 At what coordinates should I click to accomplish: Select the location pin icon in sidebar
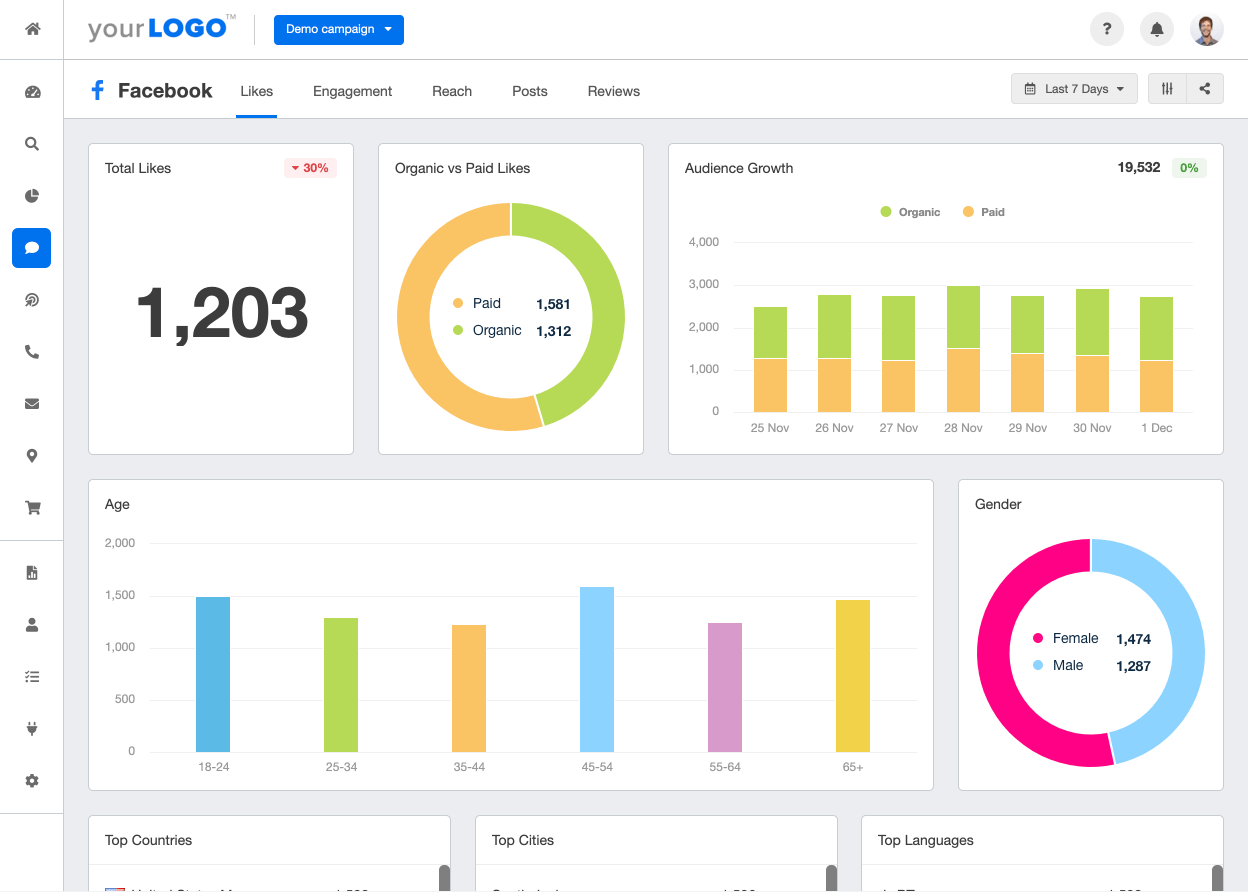pyautogui.click(x=31, y=456)
